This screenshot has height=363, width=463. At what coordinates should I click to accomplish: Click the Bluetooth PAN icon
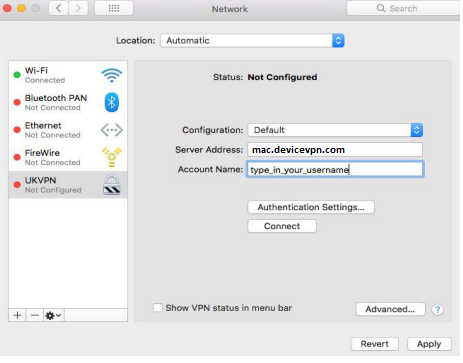[112, 102]
